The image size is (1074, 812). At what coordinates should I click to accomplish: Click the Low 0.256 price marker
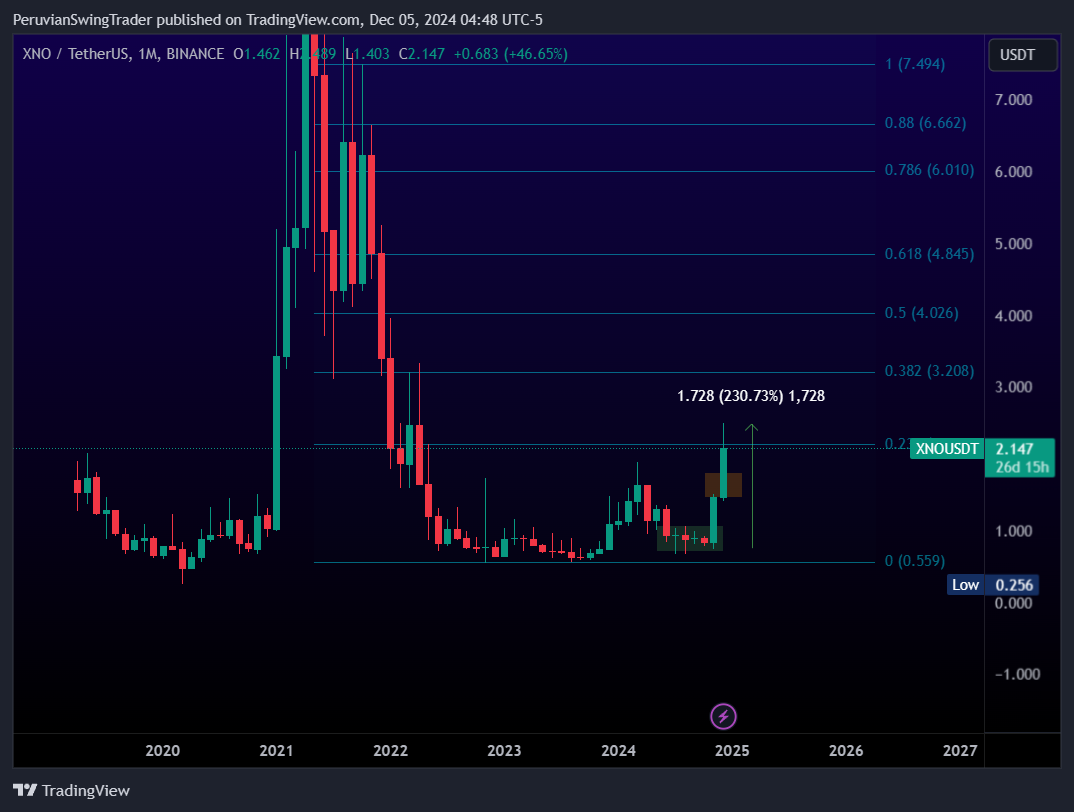click(992, 585)
